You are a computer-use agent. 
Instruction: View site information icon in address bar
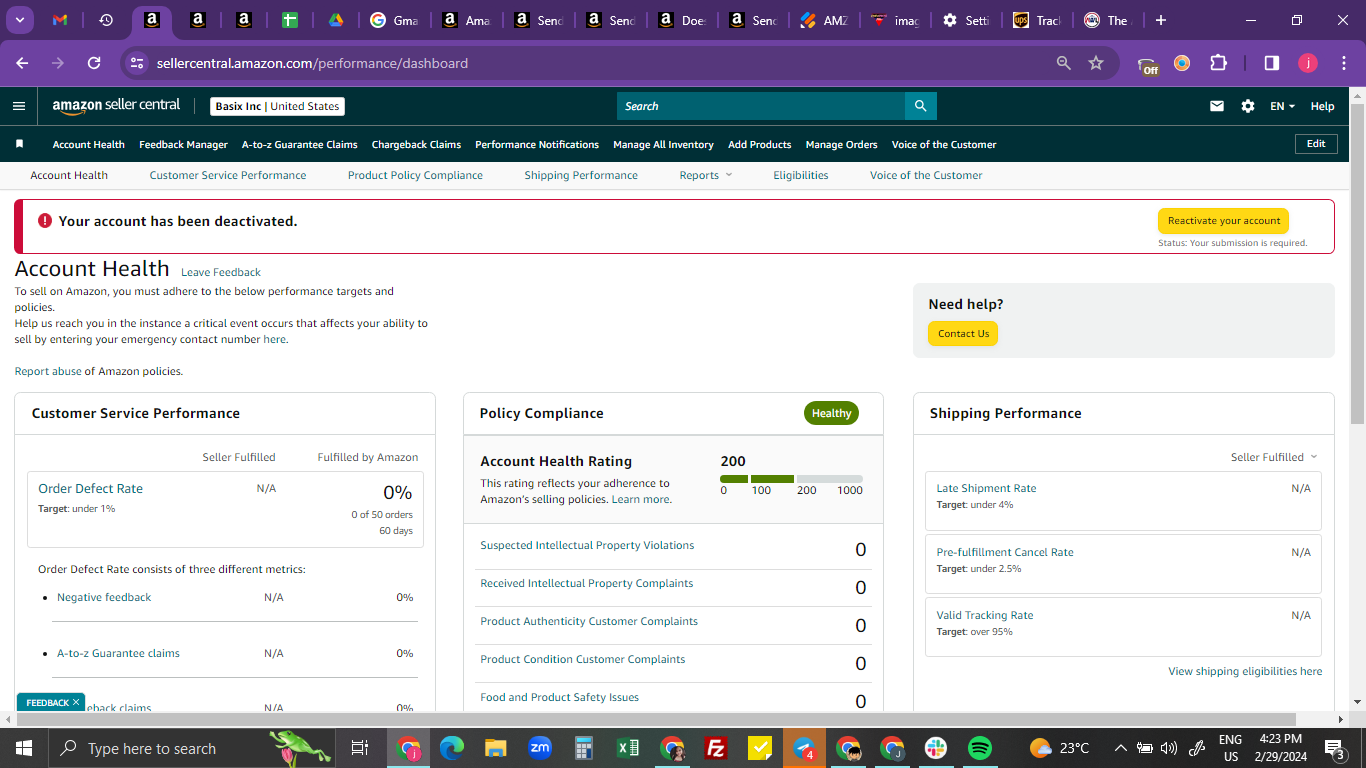[x=138, y=63]
